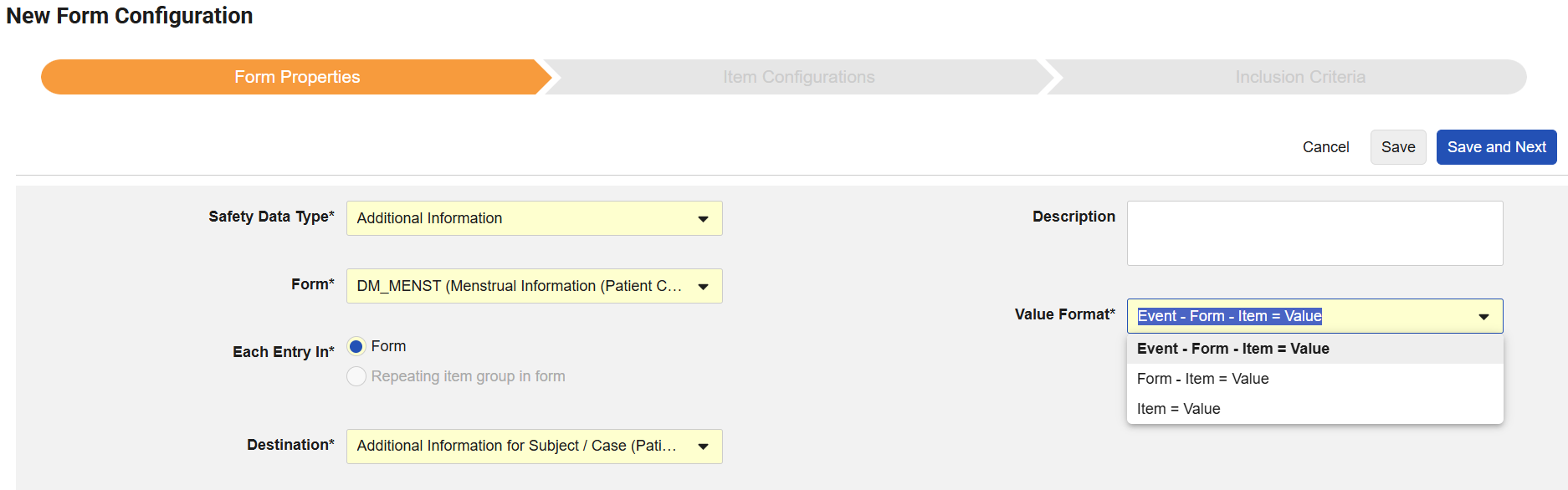This screenshot has width=1568, height=490.
Task: Collapse Value Format dropdown via its arrow
Action: click(1483, 317)
